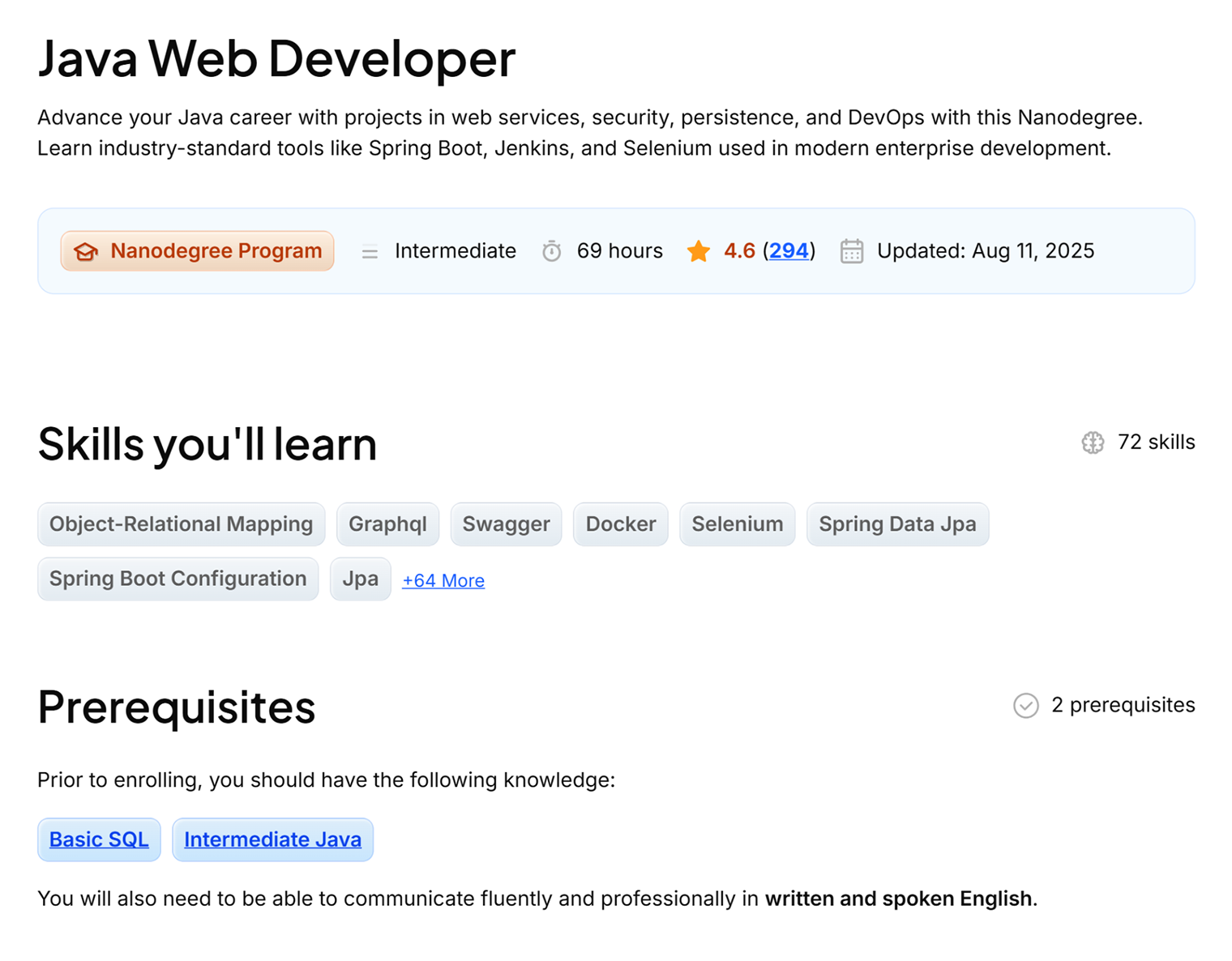Open the Intermediate Java prerequisite link
The width and height of the screenshot is (1232, 961).
(272, 839)
